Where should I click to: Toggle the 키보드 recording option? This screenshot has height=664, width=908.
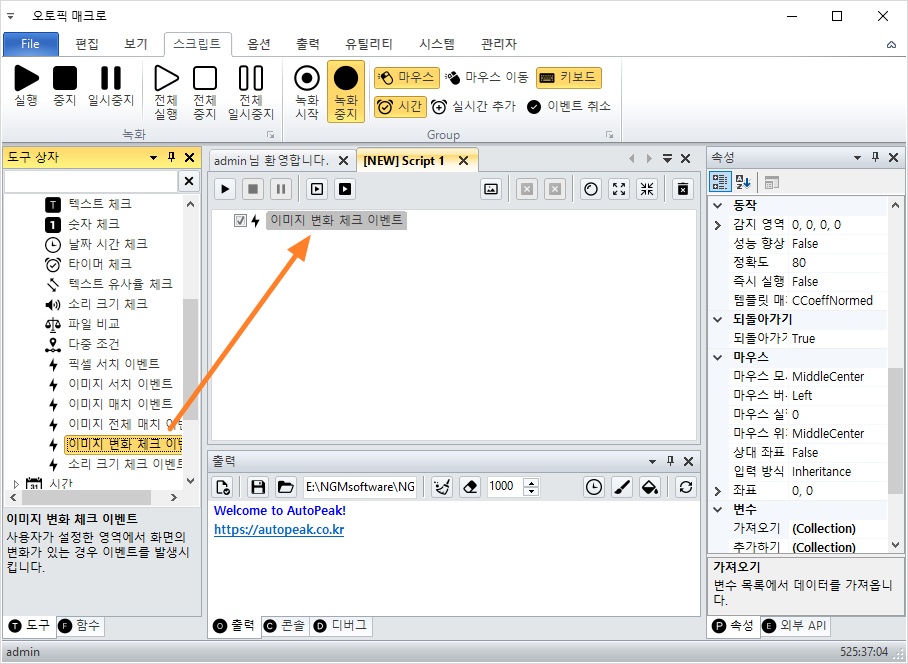point(569,77)
